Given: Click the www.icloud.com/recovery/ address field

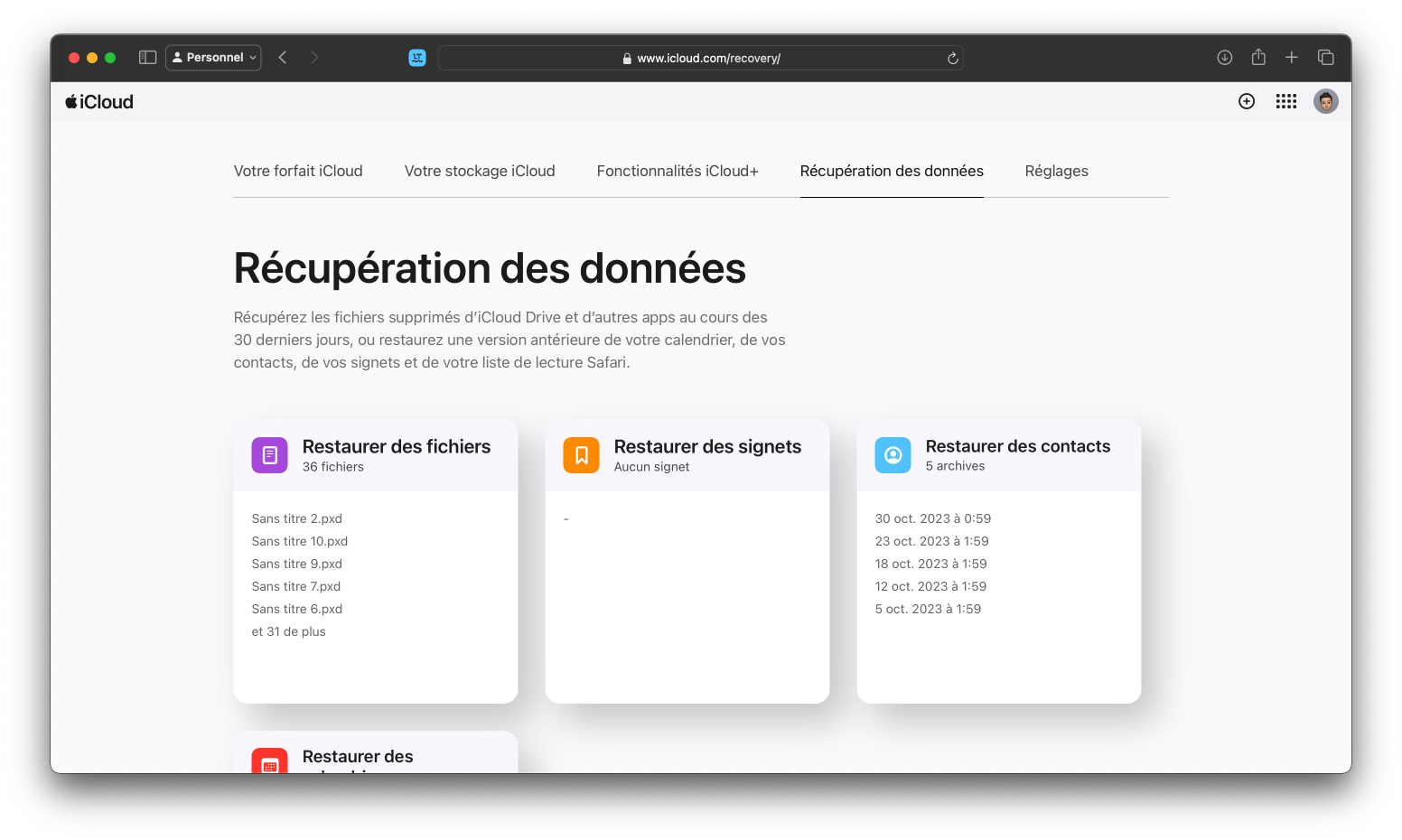Looking at the screenshot, I should [700, 58].
